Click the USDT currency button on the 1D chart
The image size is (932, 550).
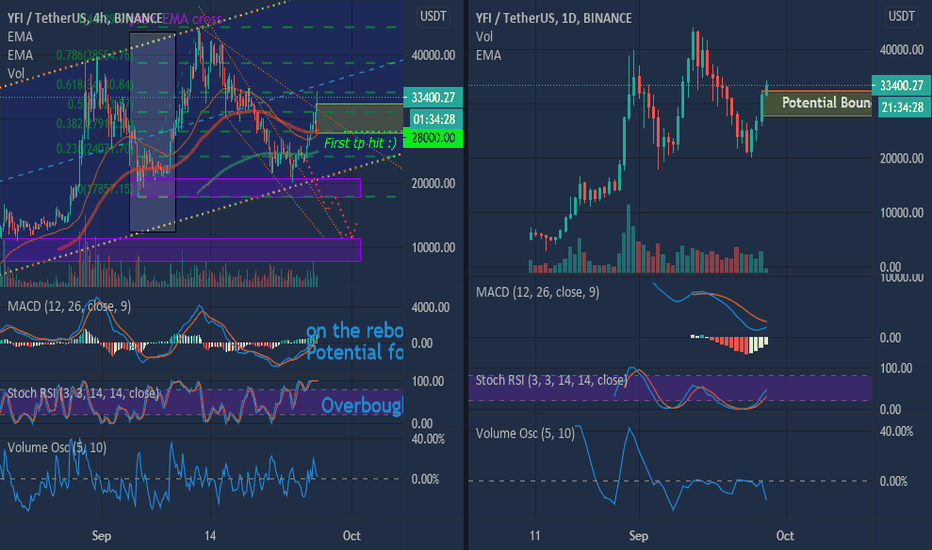coord(901,17)
